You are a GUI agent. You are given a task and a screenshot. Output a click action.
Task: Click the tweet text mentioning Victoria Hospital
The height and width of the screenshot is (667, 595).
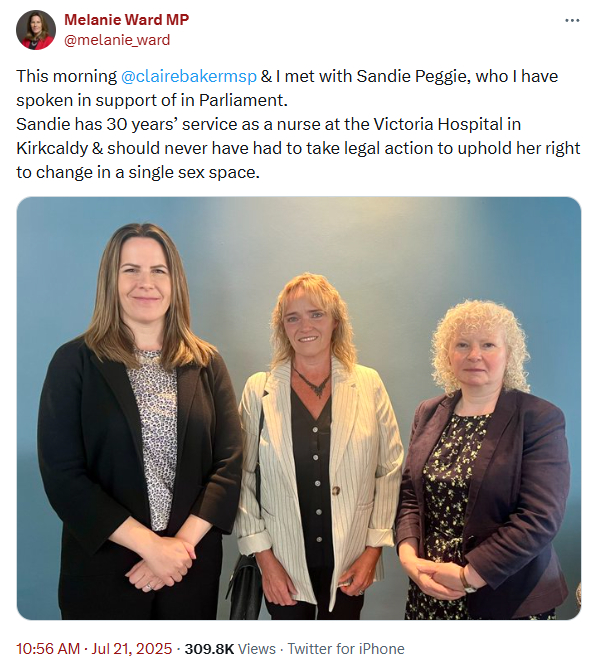(x=268, y=124)
